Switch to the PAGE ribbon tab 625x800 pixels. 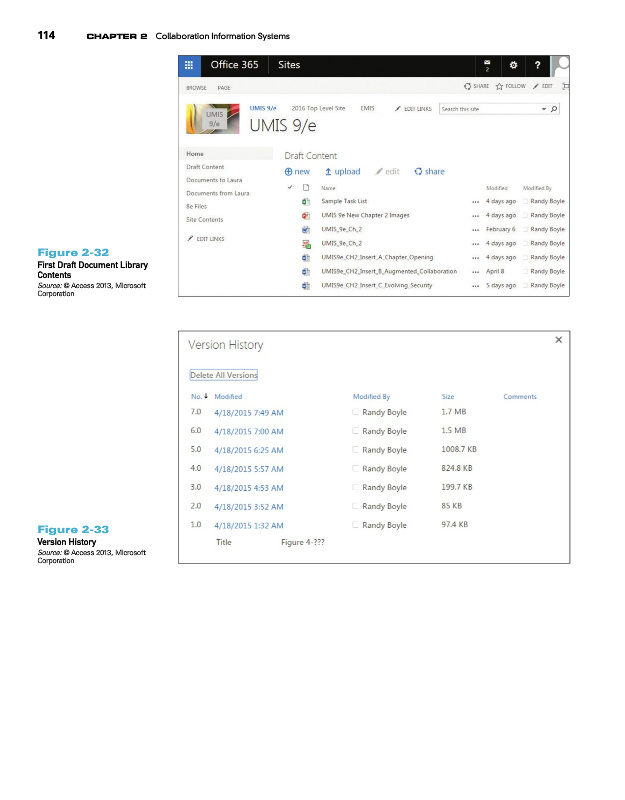point(224,88)
